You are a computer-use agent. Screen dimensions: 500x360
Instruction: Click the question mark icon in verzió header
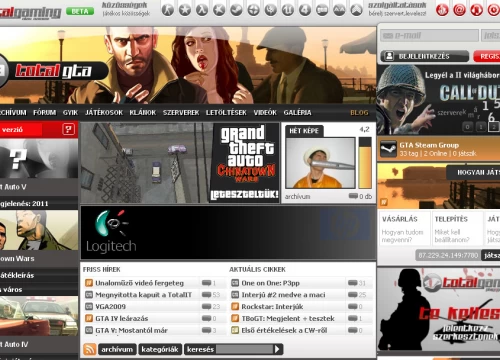[x=68, y=129]
